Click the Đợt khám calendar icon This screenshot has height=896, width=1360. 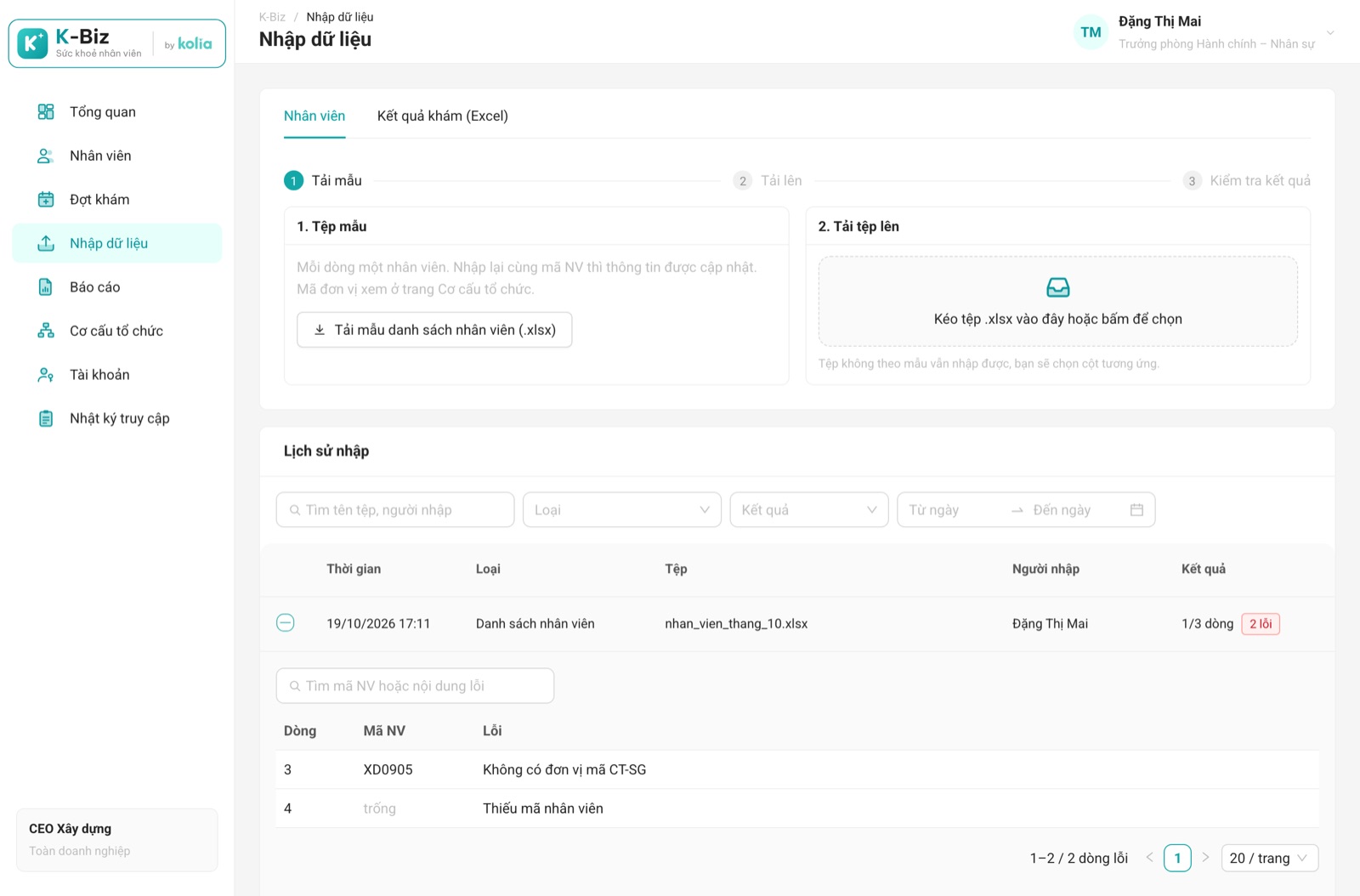point(46,200)
